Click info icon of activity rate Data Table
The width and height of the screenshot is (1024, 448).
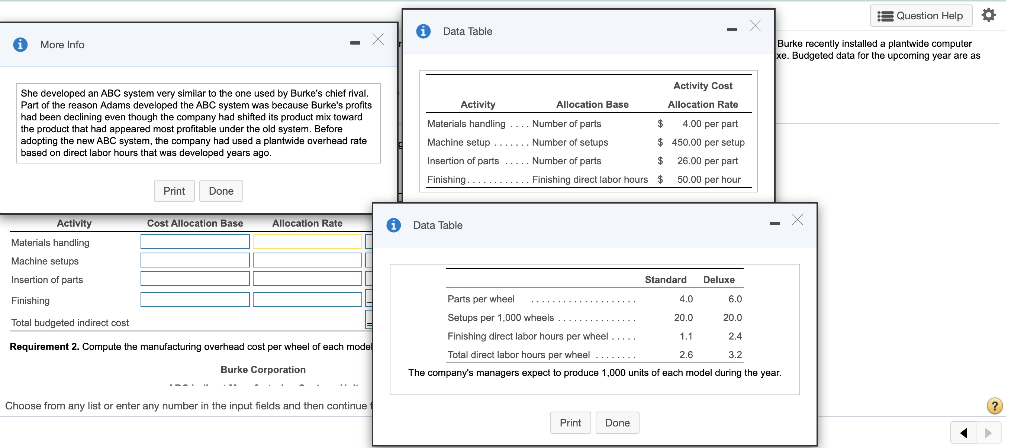click(x=424, y=31)
